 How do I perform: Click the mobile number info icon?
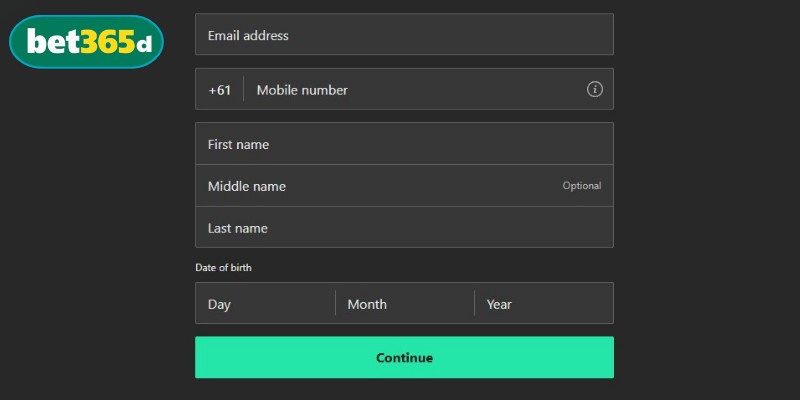595,89
